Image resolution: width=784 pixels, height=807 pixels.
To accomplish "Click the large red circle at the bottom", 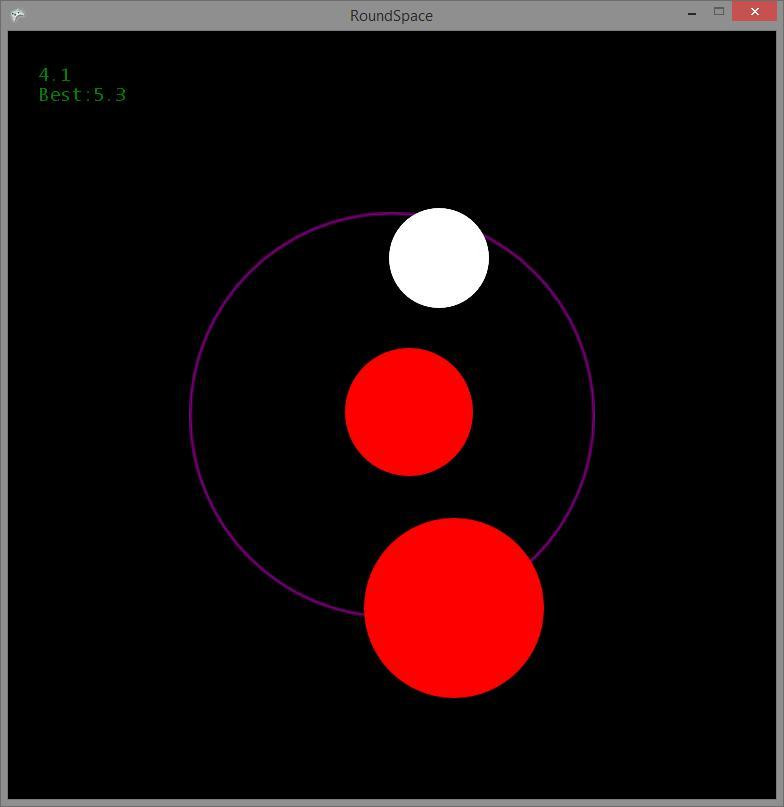I will click(x=454, y=608).
